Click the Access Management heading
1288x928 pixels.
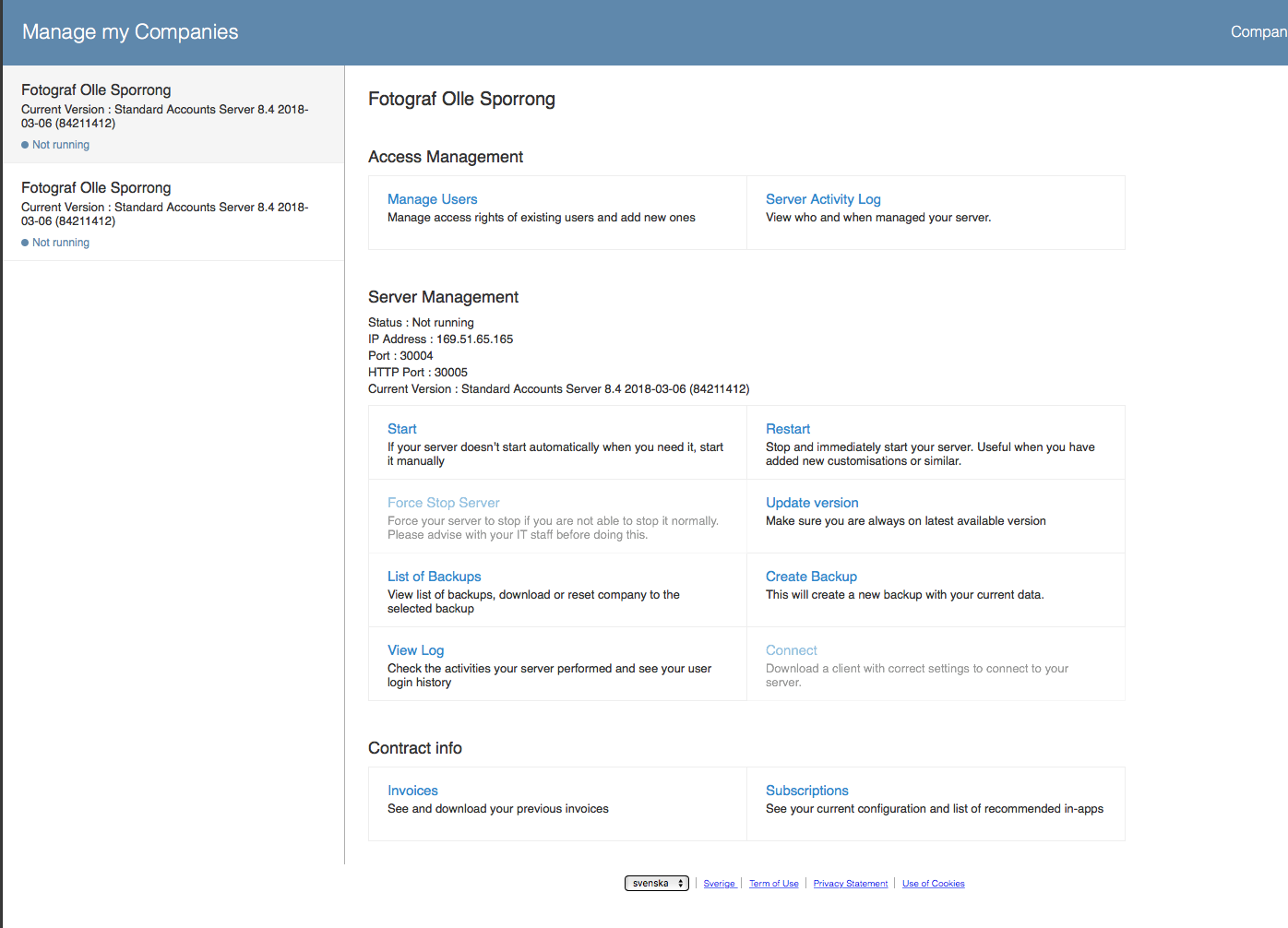(446, 157)
